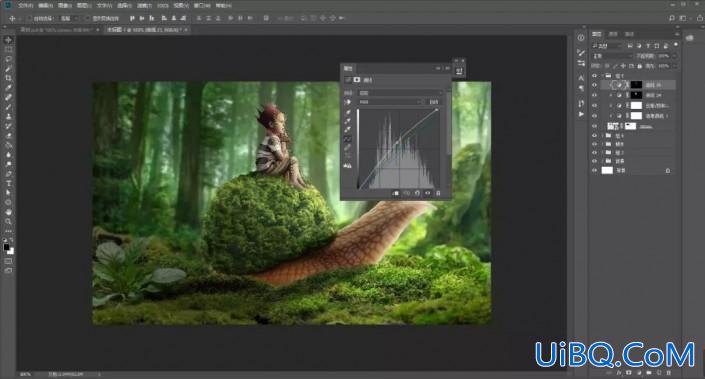Open the layer Opacity slider arrow

[674, 56]
